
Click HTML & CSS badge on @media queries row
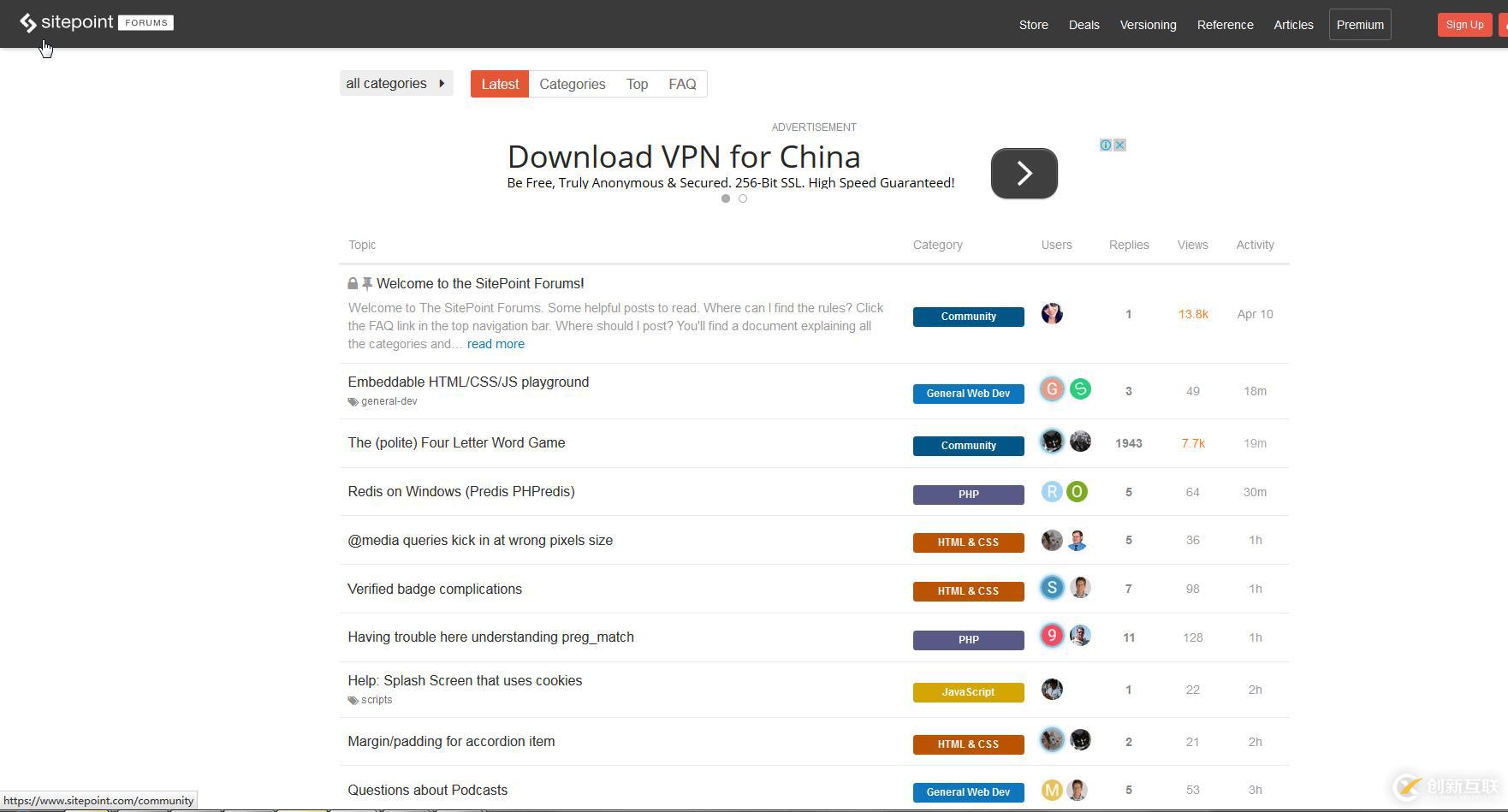point(969,542)
